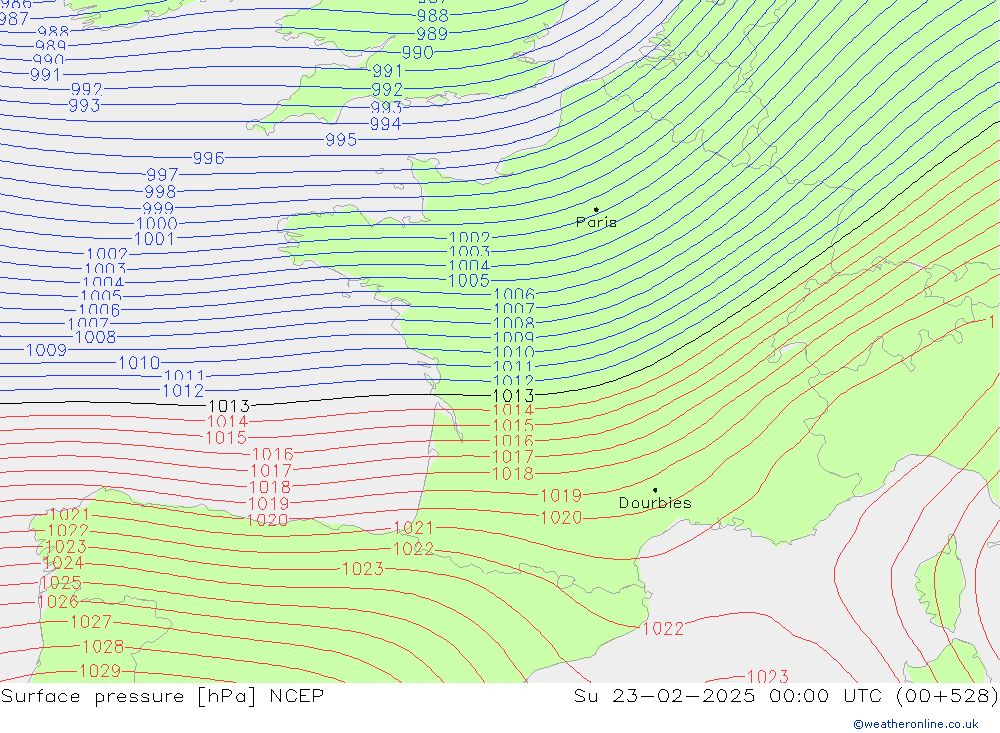Select the Paris city label
Image resolution: width=1000 pixels, height=733 pixels.
[596, 222]
